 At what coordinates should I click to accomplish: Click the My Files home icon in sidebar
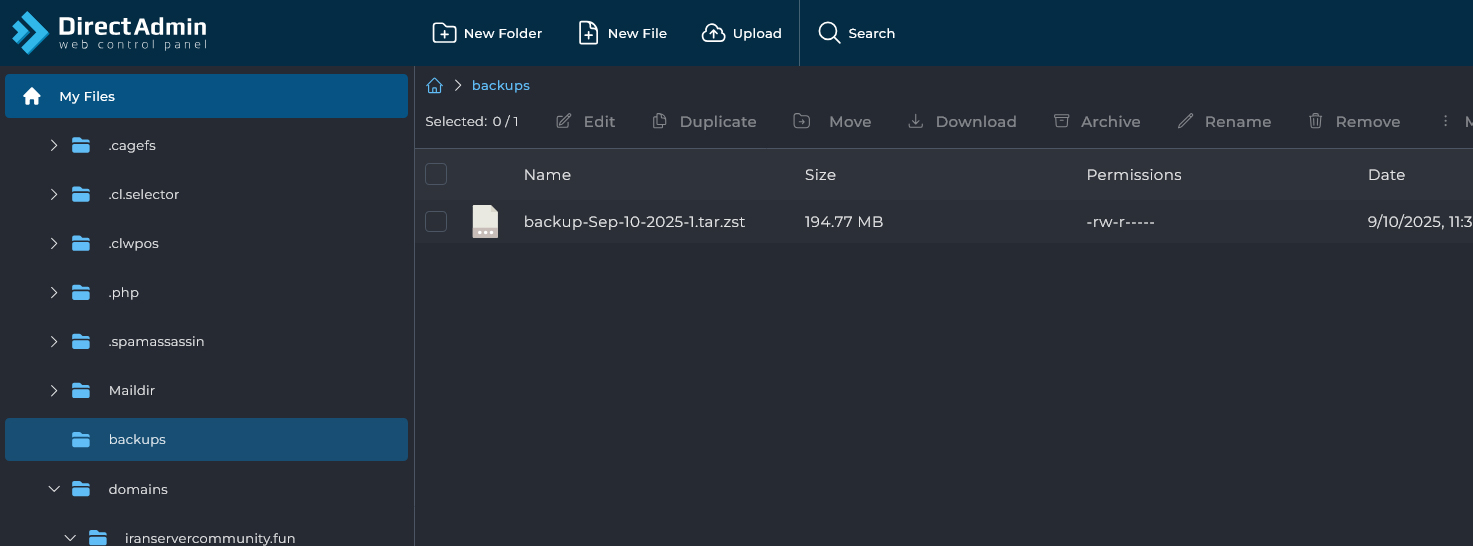32,96
